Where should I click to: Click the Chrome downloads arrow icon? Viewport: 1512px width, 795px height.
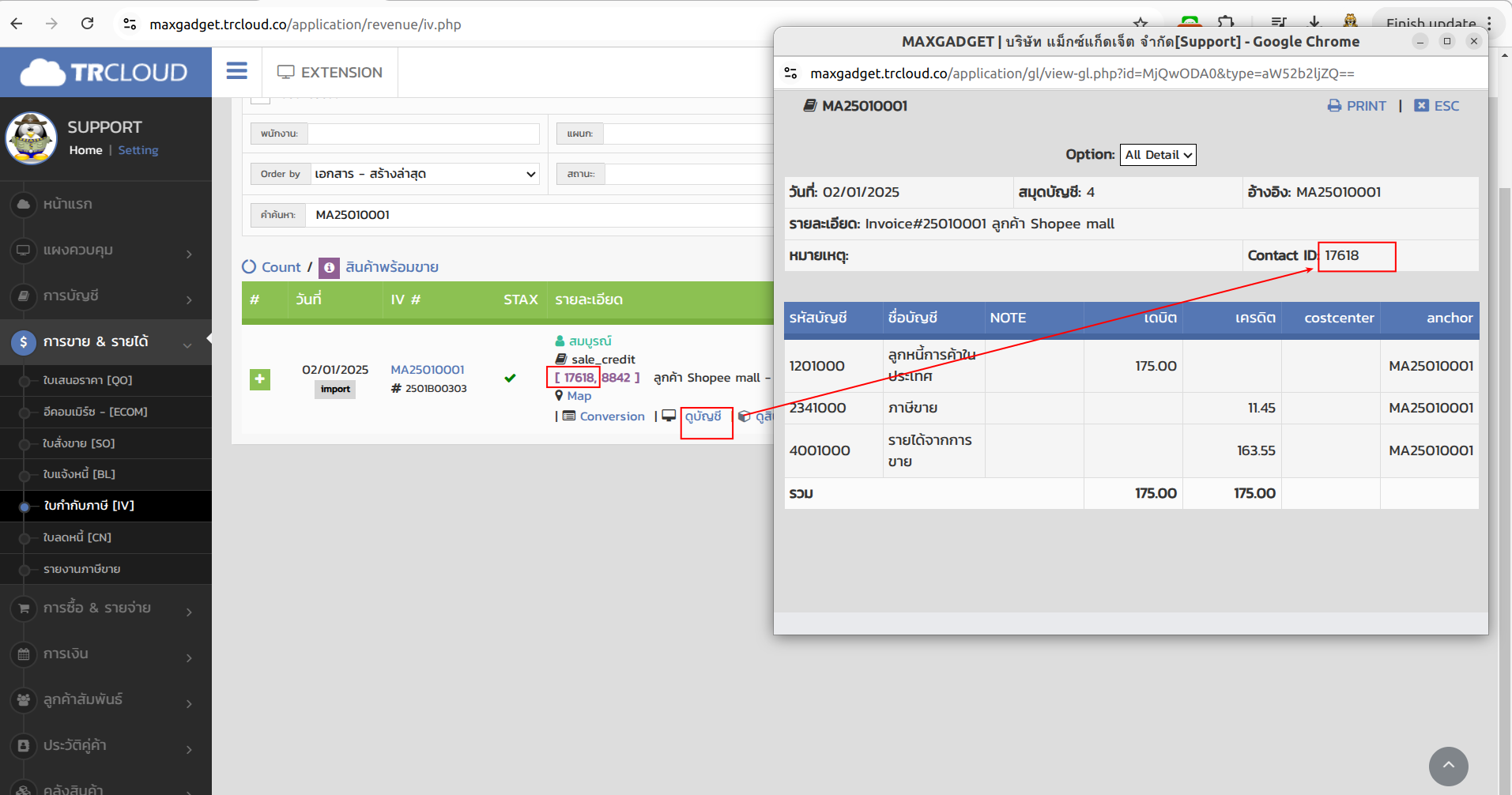1314,22
